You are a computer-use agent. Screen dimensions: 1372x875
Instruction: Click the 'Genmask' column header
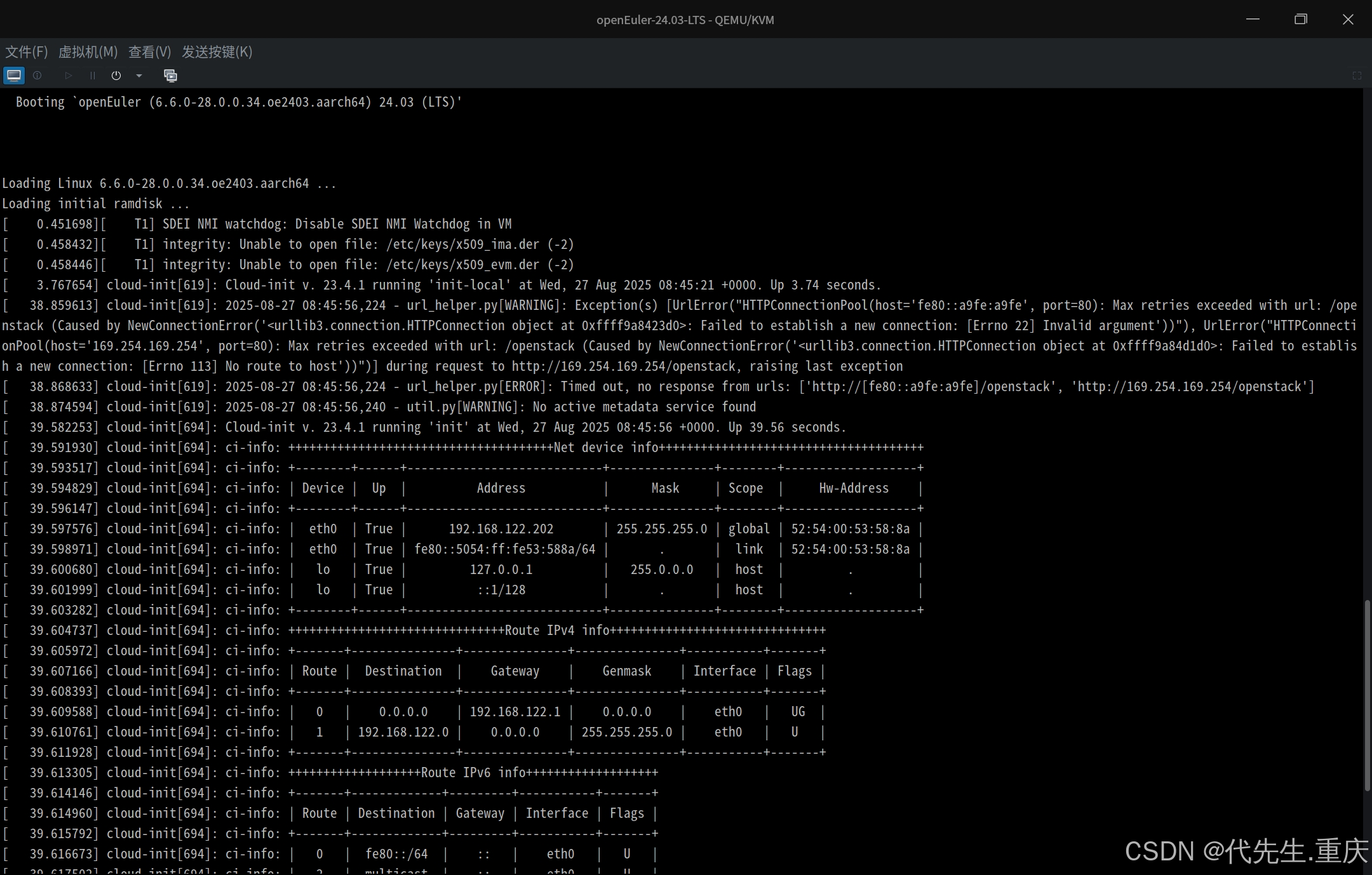point(627,671)
